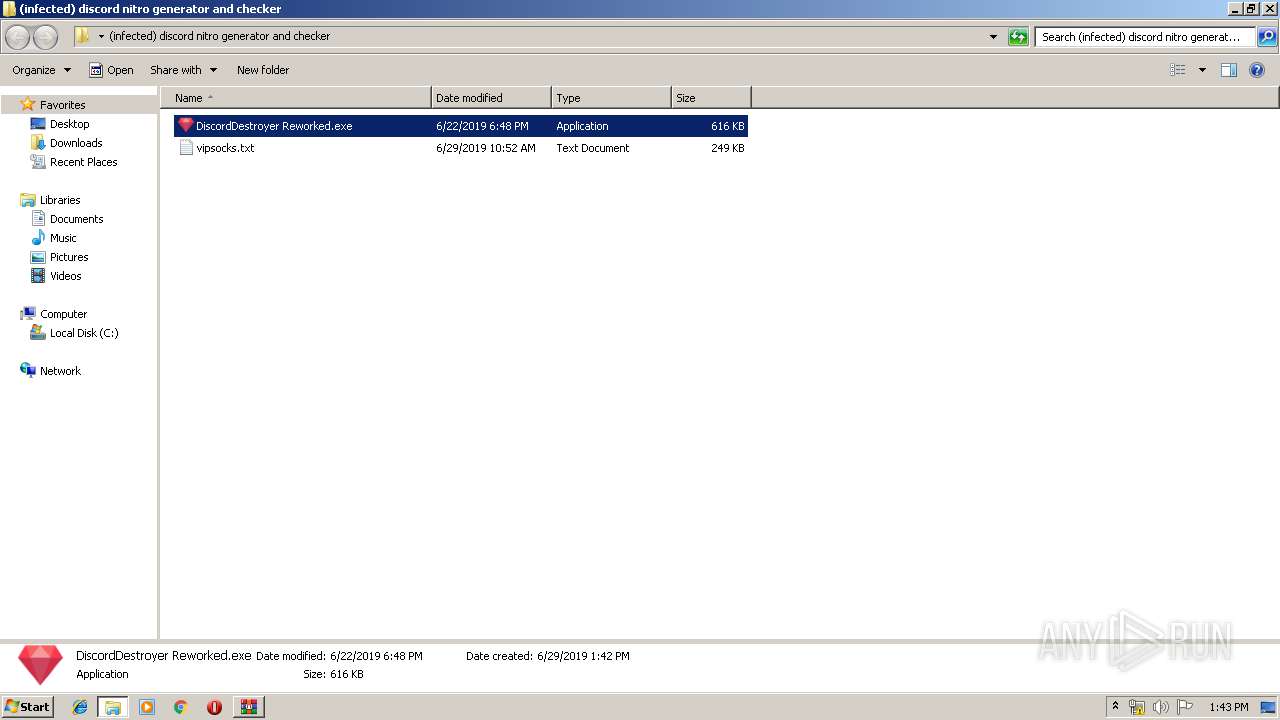Click the Forward navigation arrow button
The width and height of the screenshot is (1280, 720).
46,37
